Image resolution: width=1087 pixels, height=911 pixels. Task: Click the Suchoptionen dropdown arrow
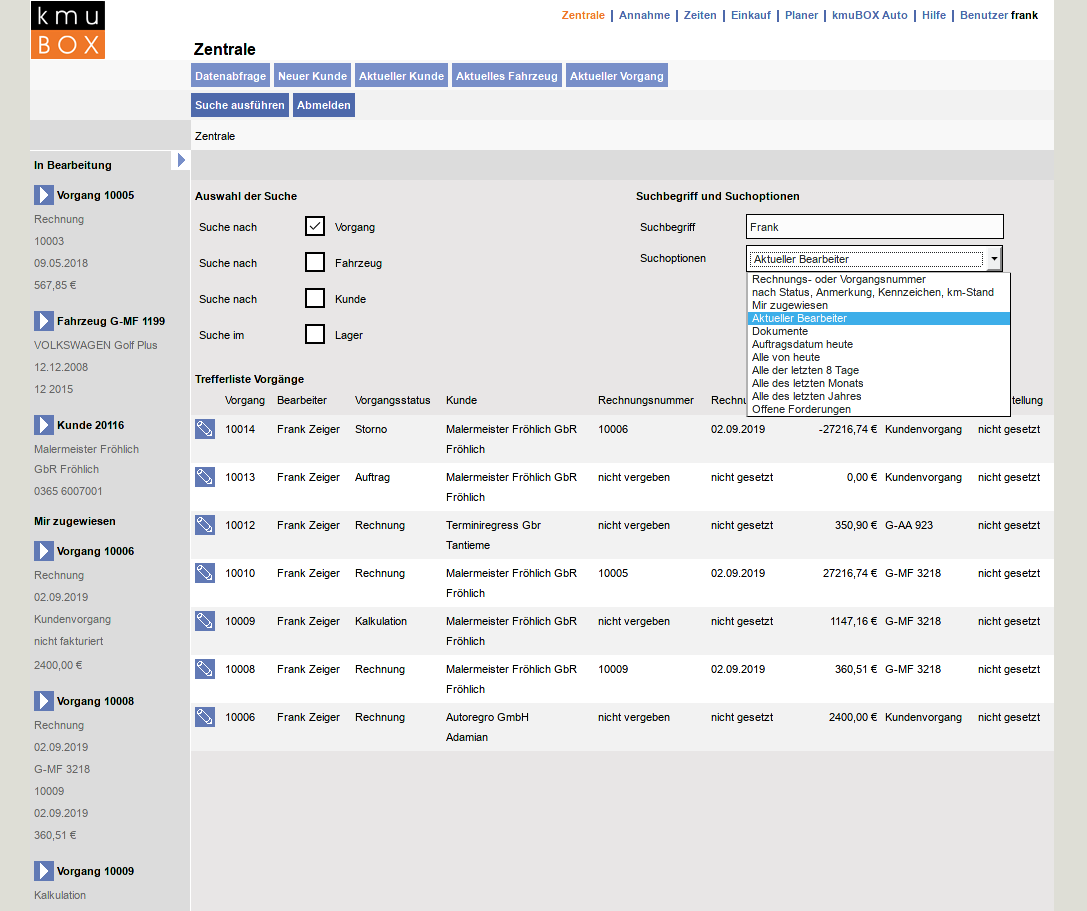tap(993, 259)
